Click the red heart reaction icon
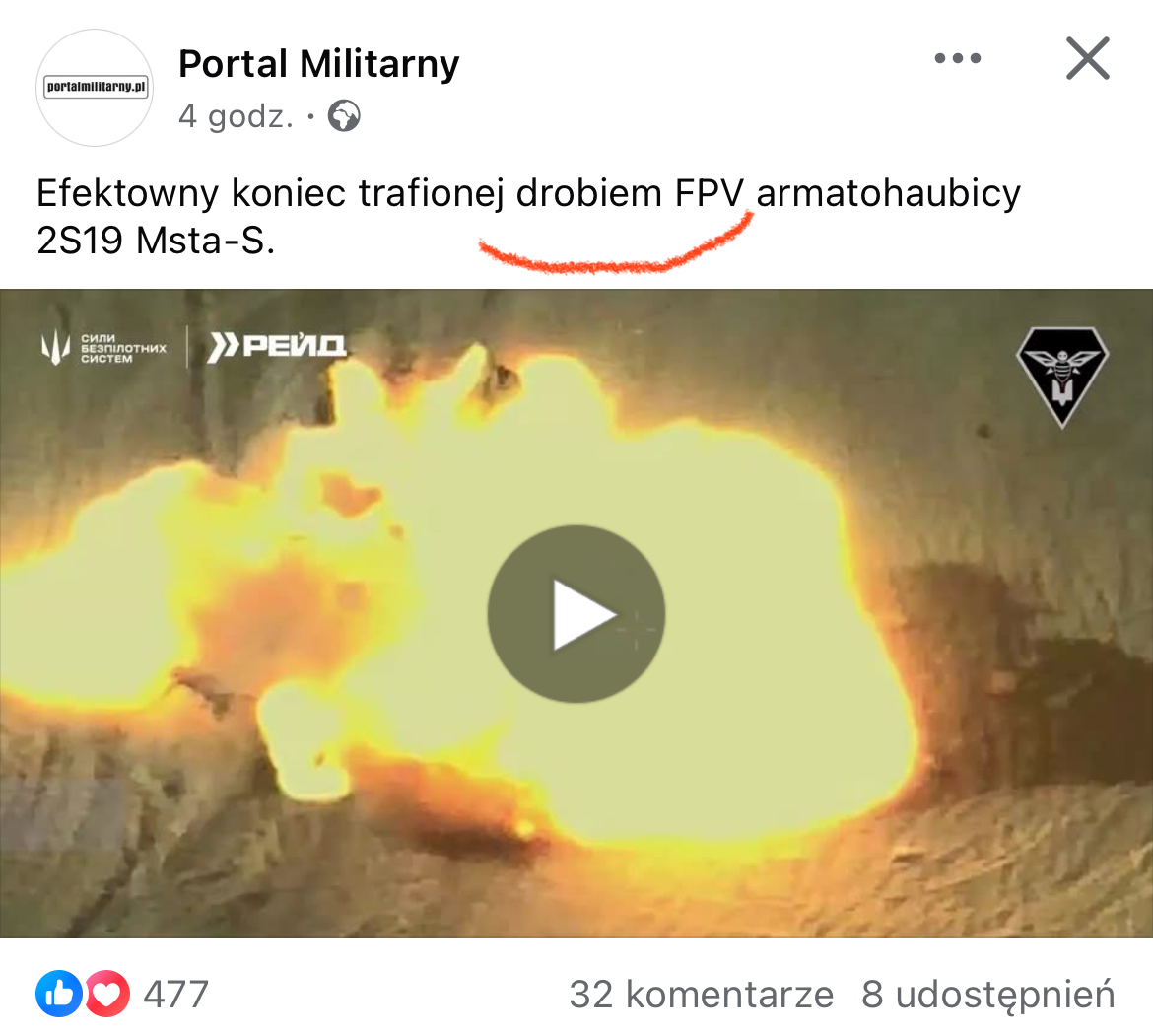The image size is (1153, 1036). [107, 994]
